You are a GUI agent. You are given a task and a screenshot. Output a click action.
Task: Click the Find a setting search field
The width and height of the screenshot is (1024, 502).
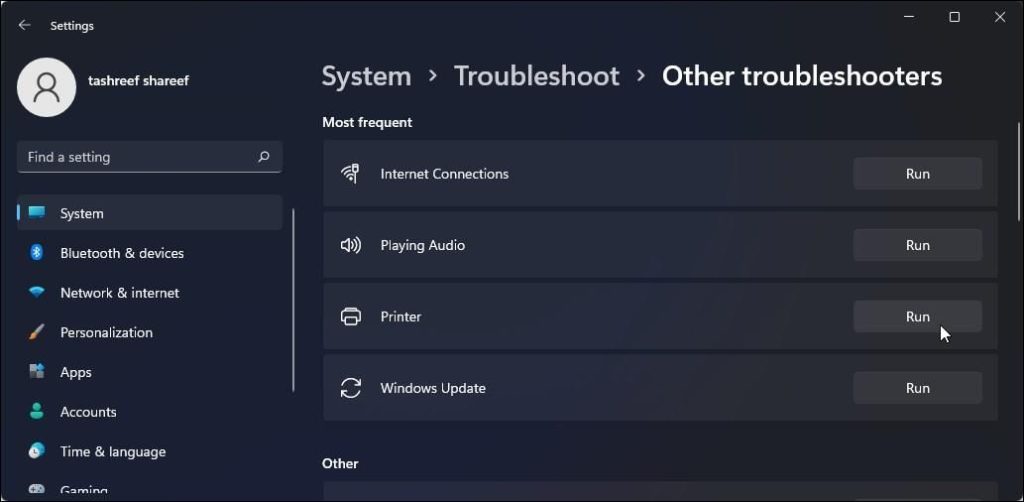point(150,157)
